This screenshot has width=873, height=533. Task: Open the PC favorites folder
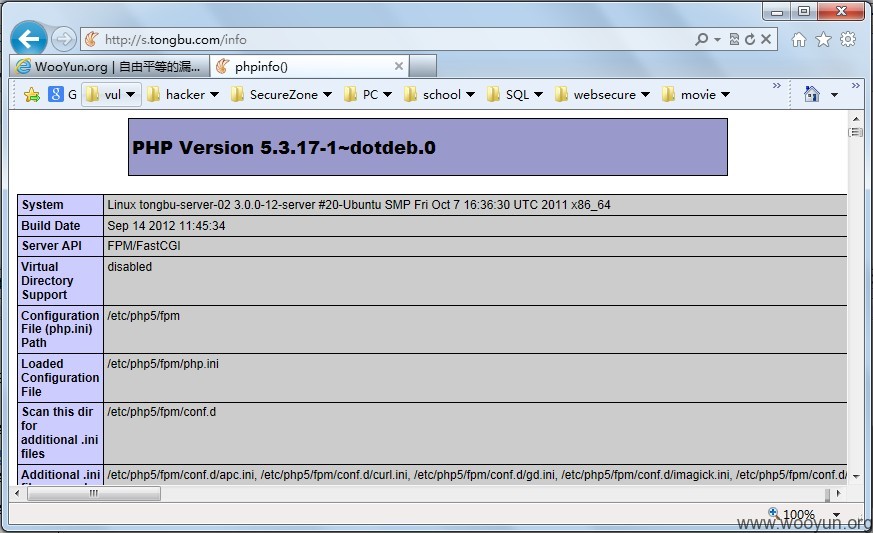coord(367,95)
